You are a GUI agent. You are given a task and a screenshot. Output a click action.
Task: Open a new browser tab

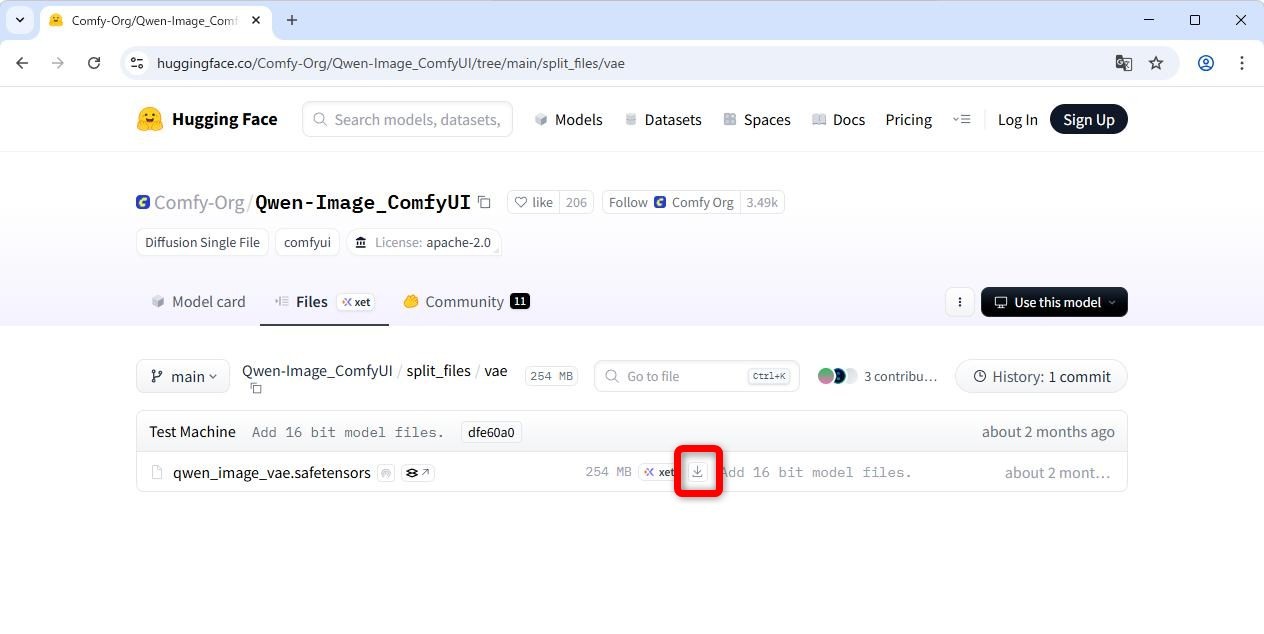[x=292, y=20]
